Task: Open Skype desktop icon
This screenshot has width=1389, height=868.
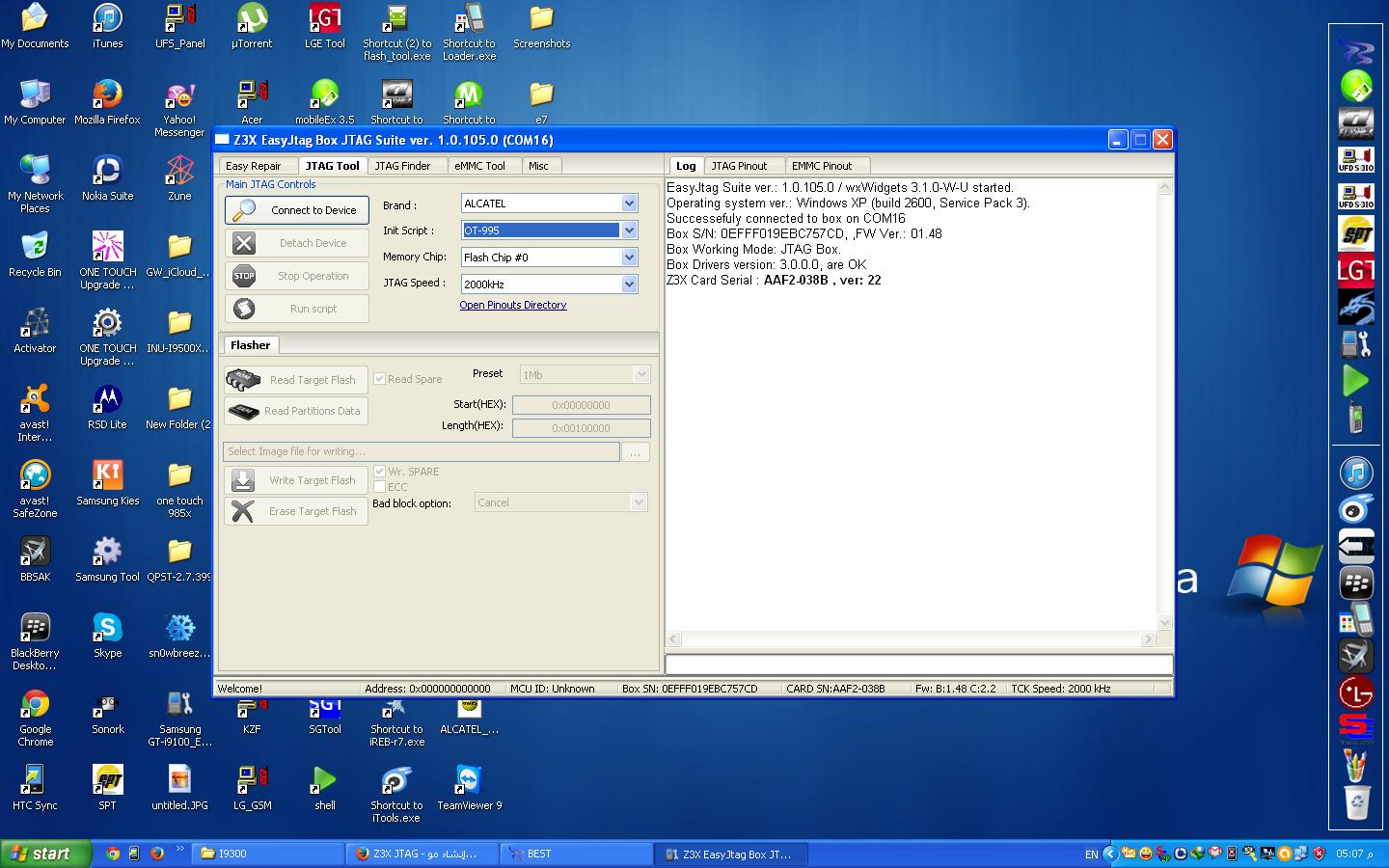Action: coord(107,637)
